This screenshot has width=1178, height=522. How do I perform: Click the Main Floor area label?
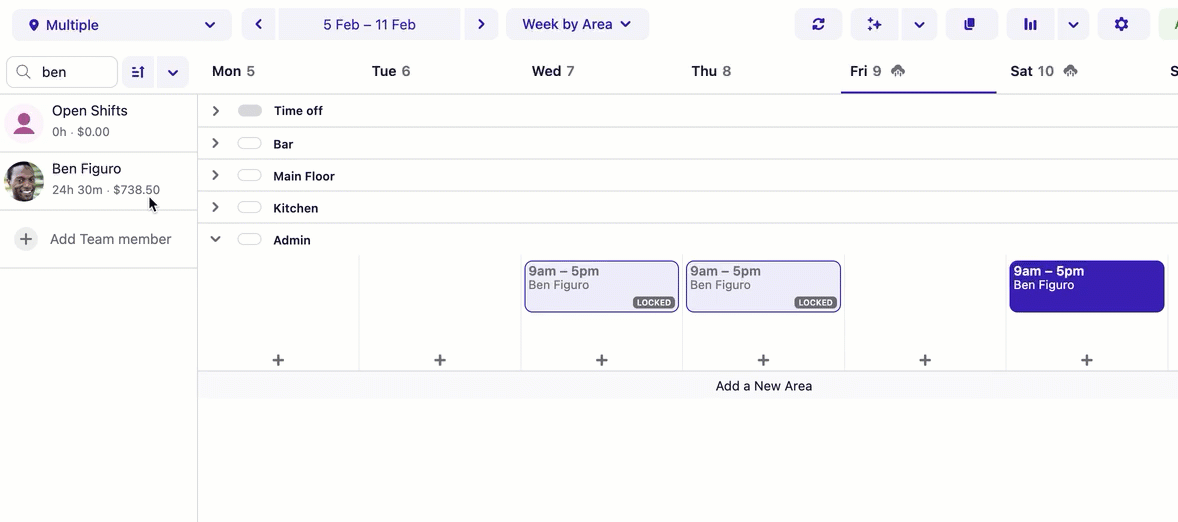(x=304, y=177)
